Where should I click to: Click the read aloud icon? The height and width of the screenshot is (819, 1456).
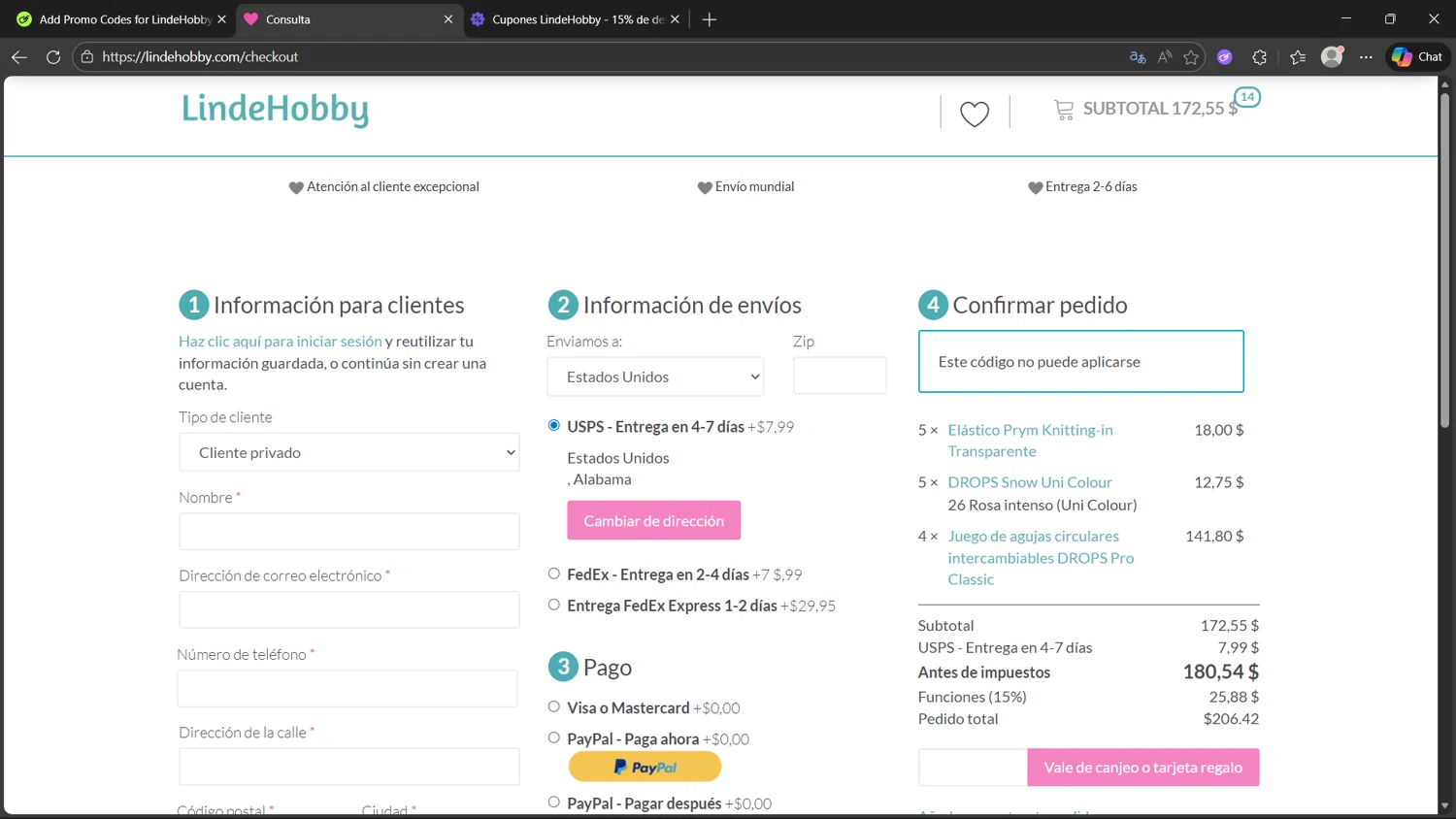click(1165, 57)
